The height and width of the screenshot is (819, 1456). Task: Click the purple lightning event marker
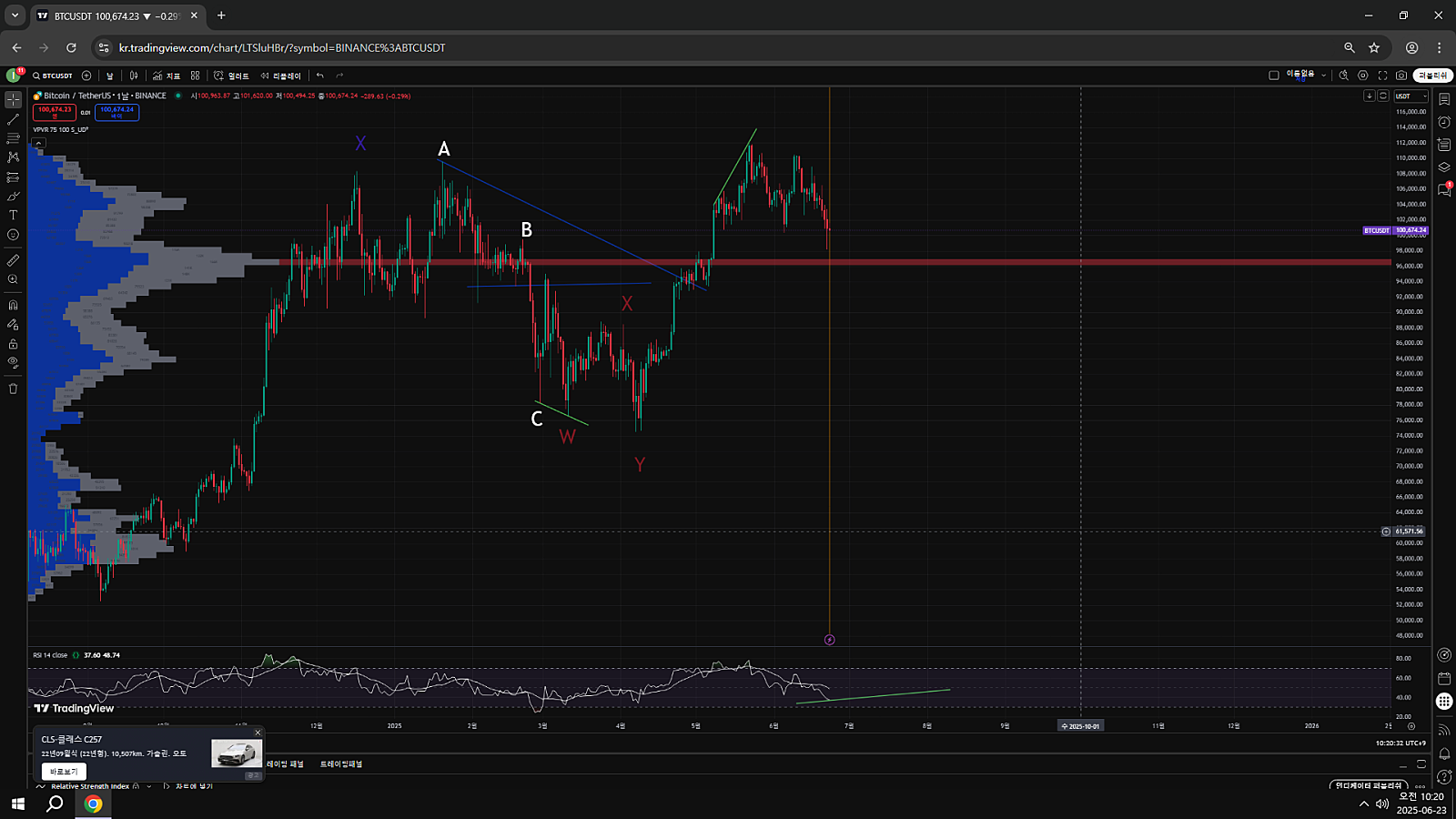pyautogui.click(x=829, y=640)
